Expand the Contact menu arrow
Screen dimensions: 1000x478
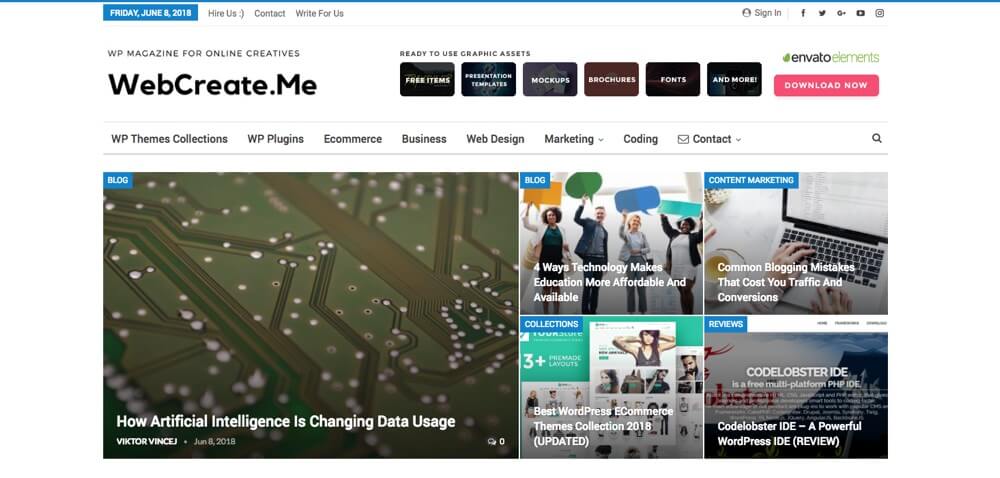pos(739,140)
